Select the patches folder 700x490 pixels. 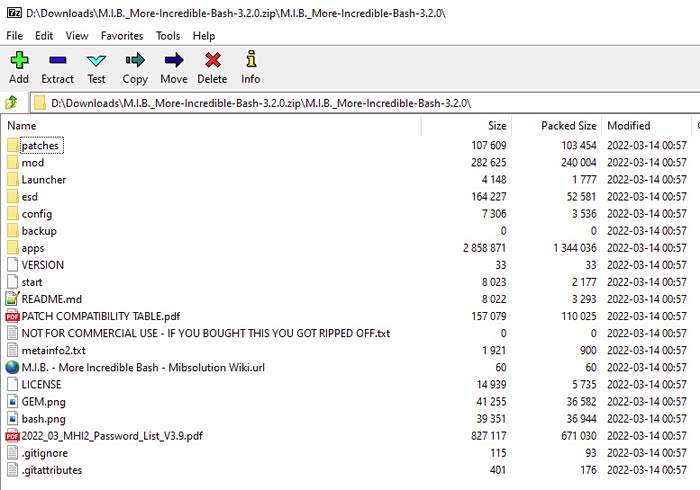click(40, 146)
